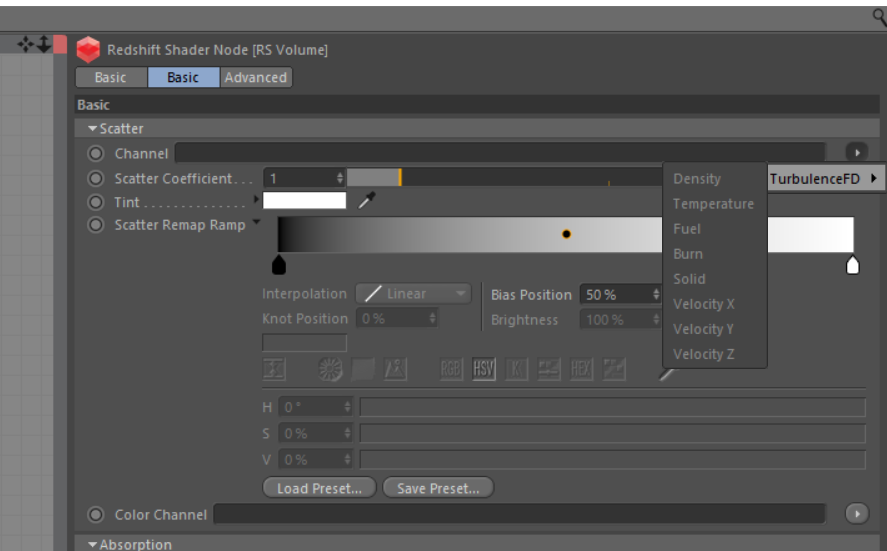The image size is (887, 551).
Task: Click the Redshift red cube node icon
Action: 88,50
